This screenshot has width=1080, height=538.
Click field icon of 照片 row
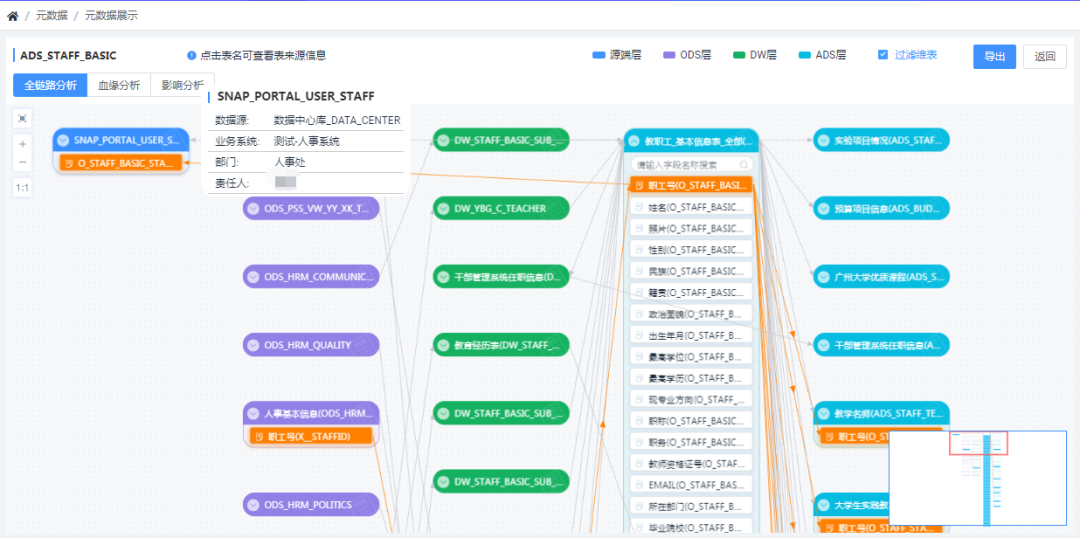(x=640, y=228)
